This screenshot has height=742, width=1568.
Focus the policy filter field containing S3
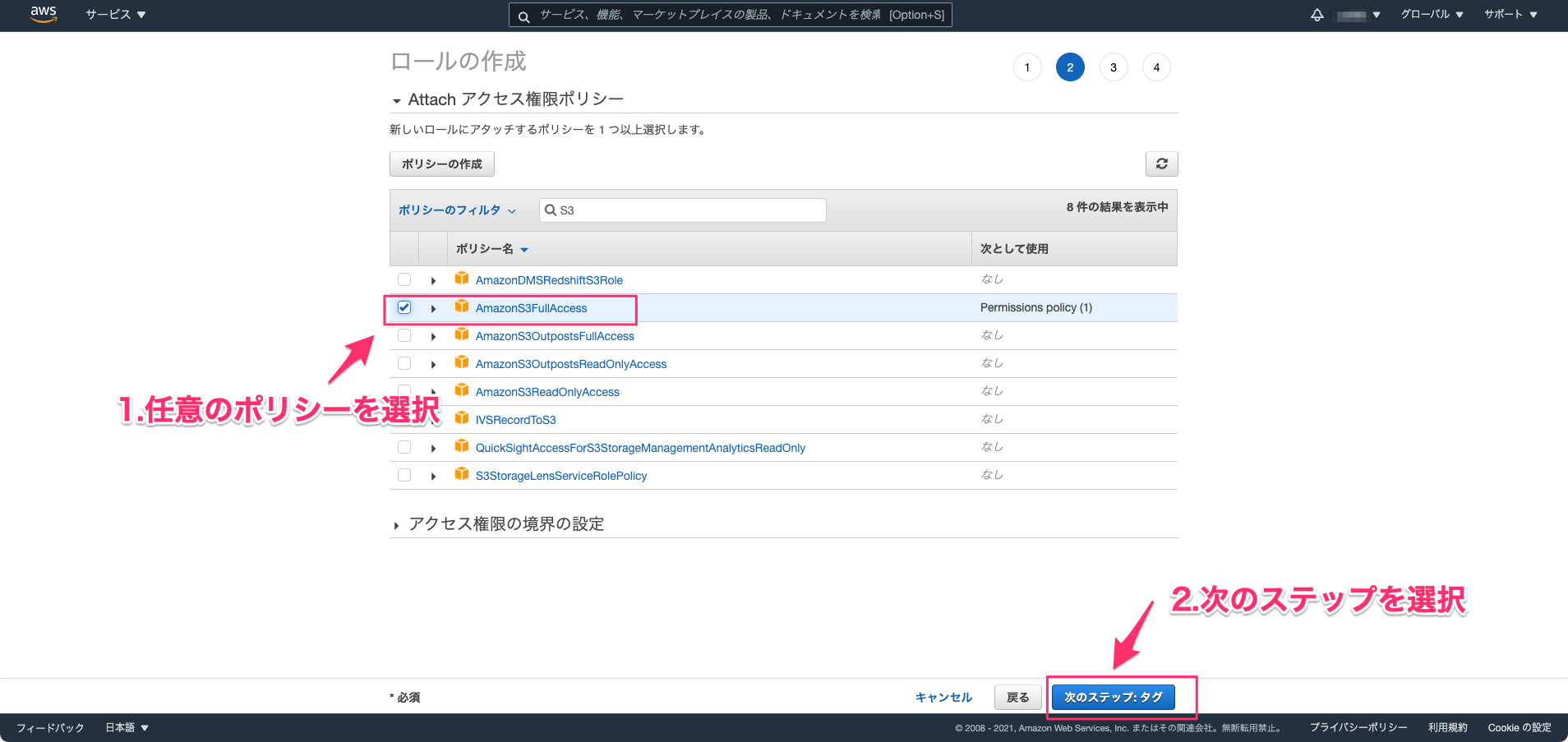tap(683, 210)
